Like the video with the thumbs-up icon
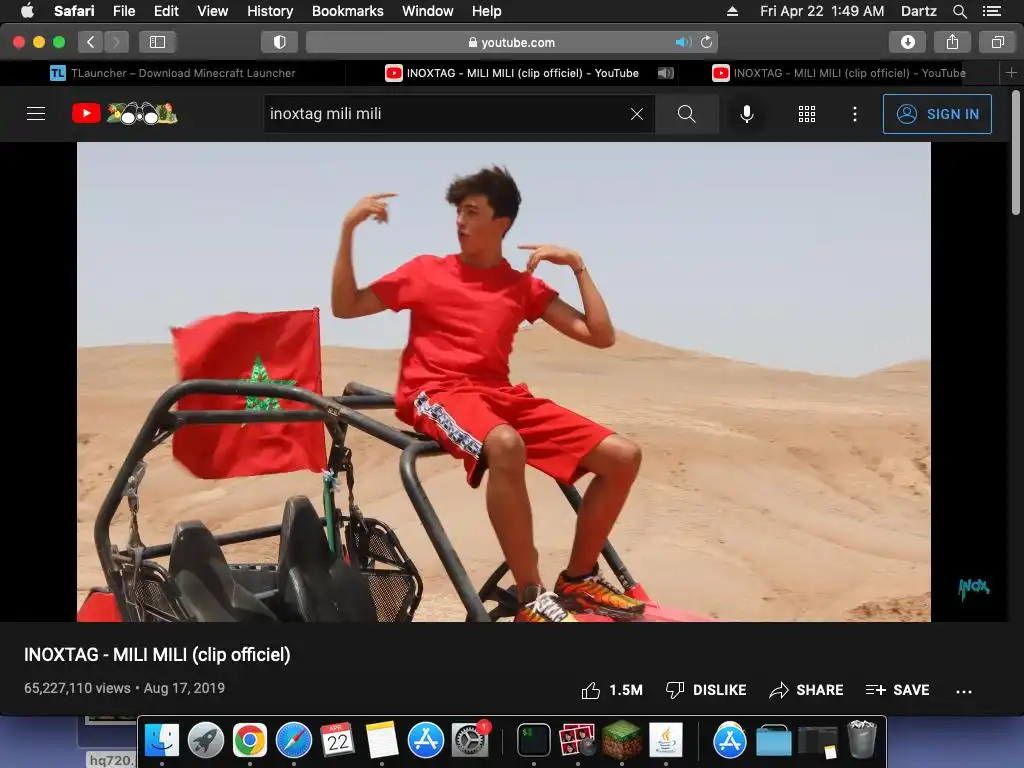This screenshot has width=1024, height=768. click(x=590, y=690)
